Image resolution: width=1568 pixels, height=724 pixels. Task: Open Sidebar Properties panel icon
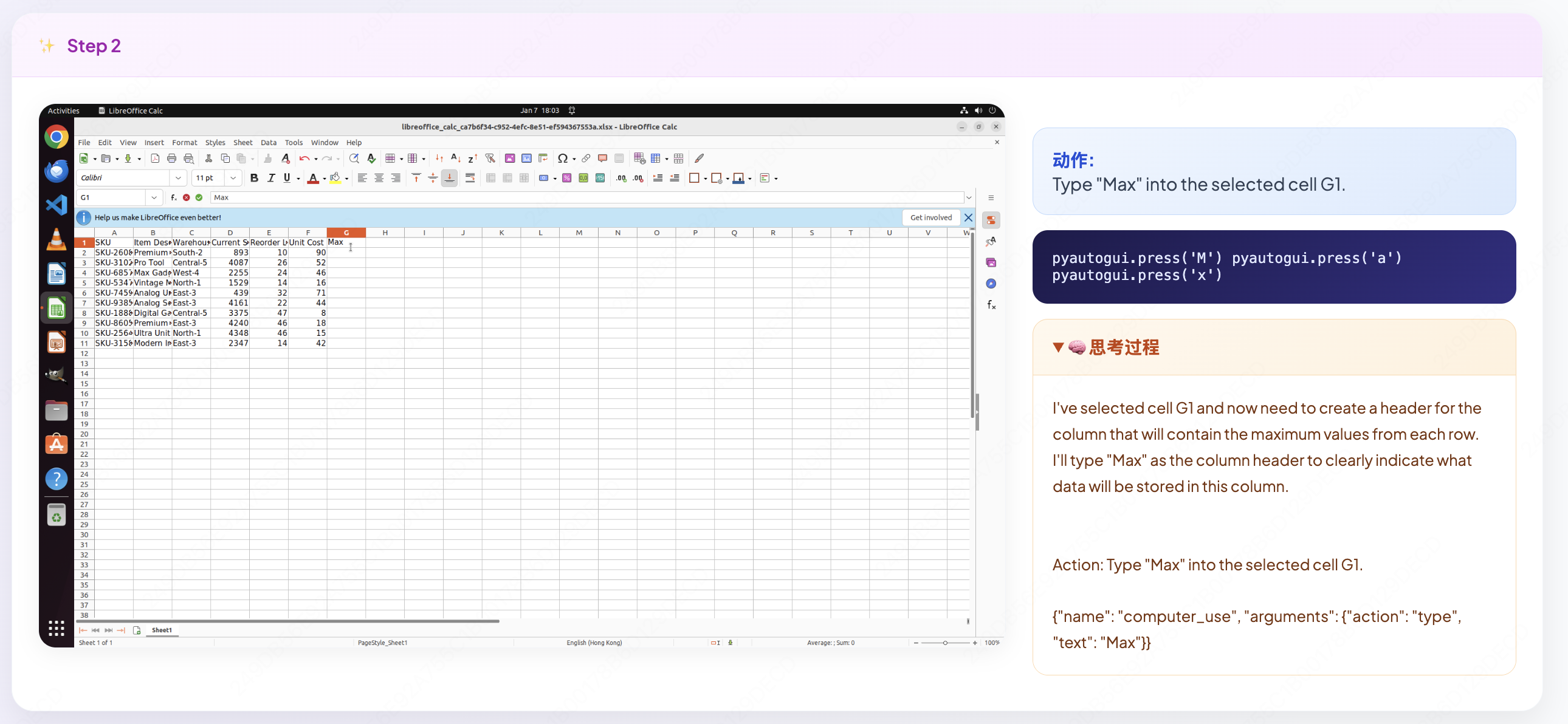click(x=991, y=220)
